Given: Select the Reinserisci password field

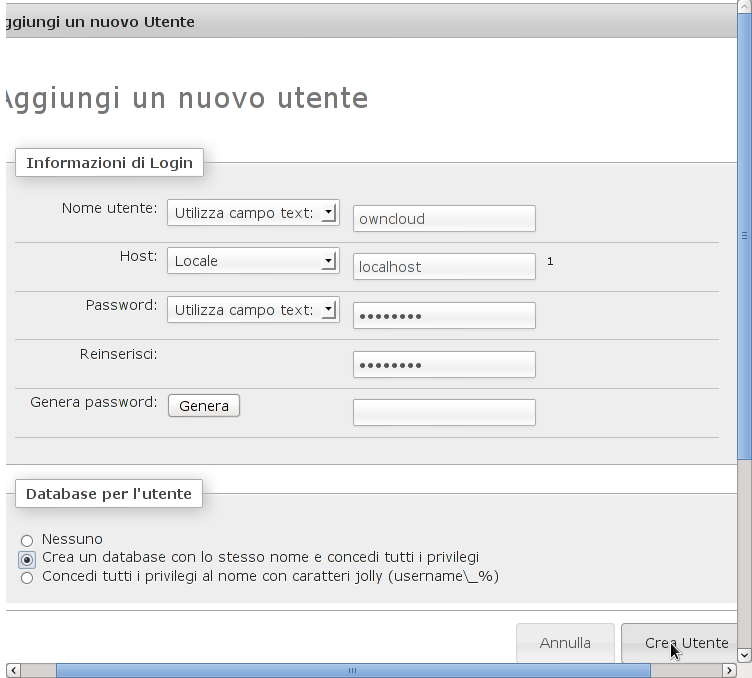Looking at the screenshot, I should 444,365.
